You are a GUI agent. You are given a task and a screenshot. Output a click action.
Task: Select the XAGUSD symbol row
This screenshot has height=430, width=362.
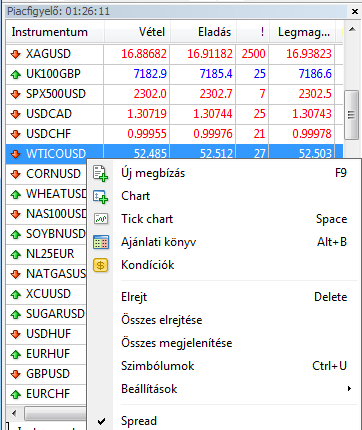tap(175, 54)
